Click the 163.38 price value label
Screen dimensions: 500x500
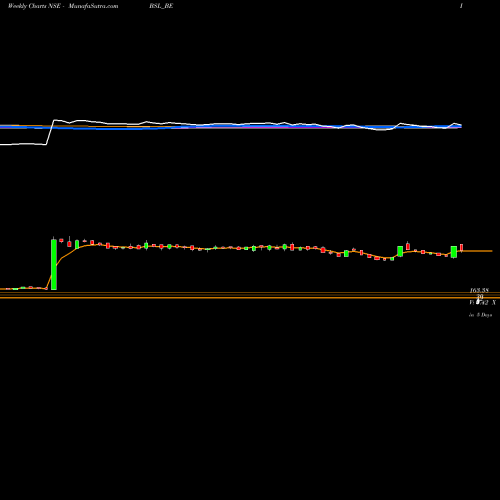[x=479, y=291]
